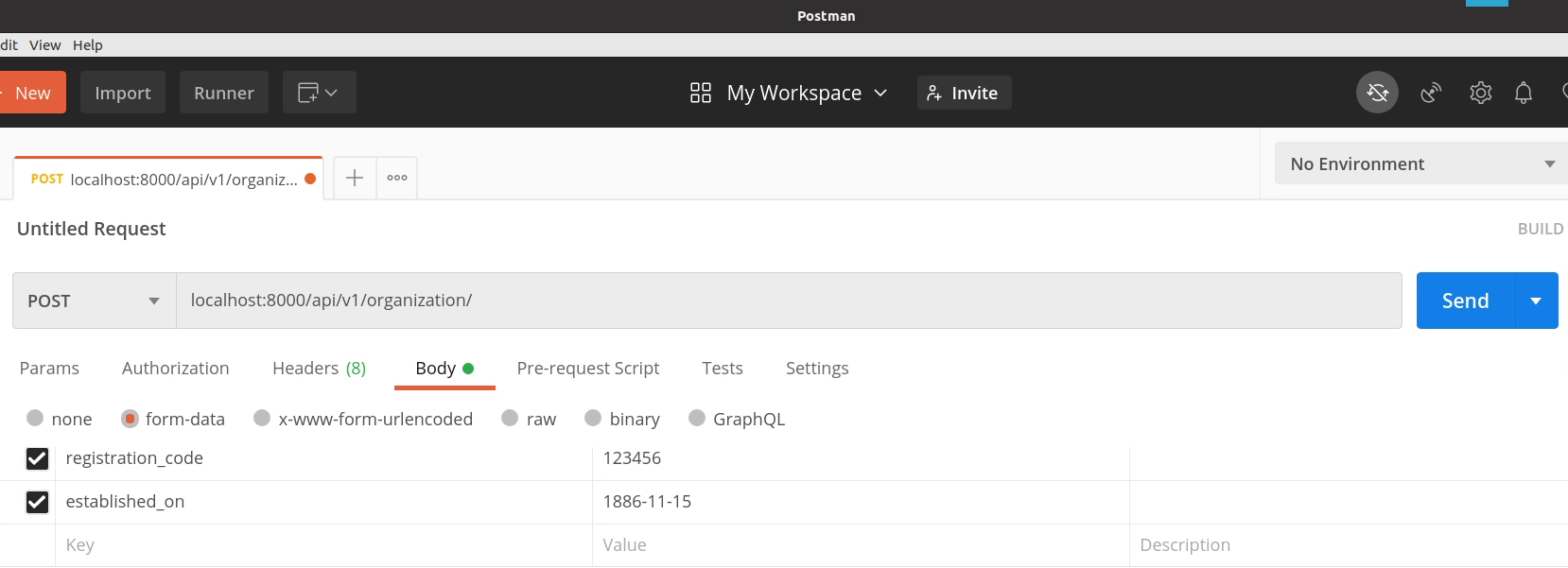Viewport: 1568px width, 568px height.
Task: Uncheck the established_on row checkbox
Action: coord(37,502)
